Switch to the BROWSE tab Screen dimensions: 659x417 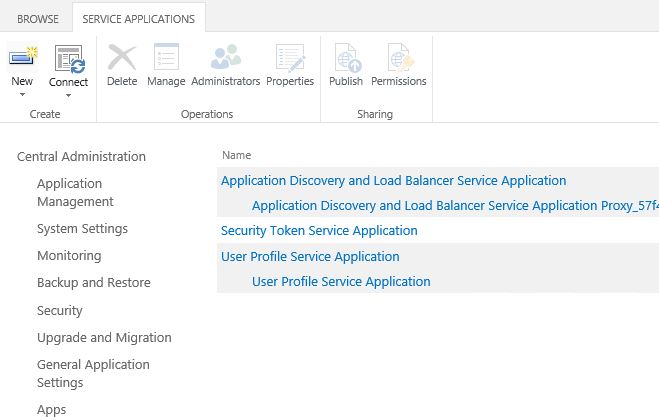tap(37, 19)
